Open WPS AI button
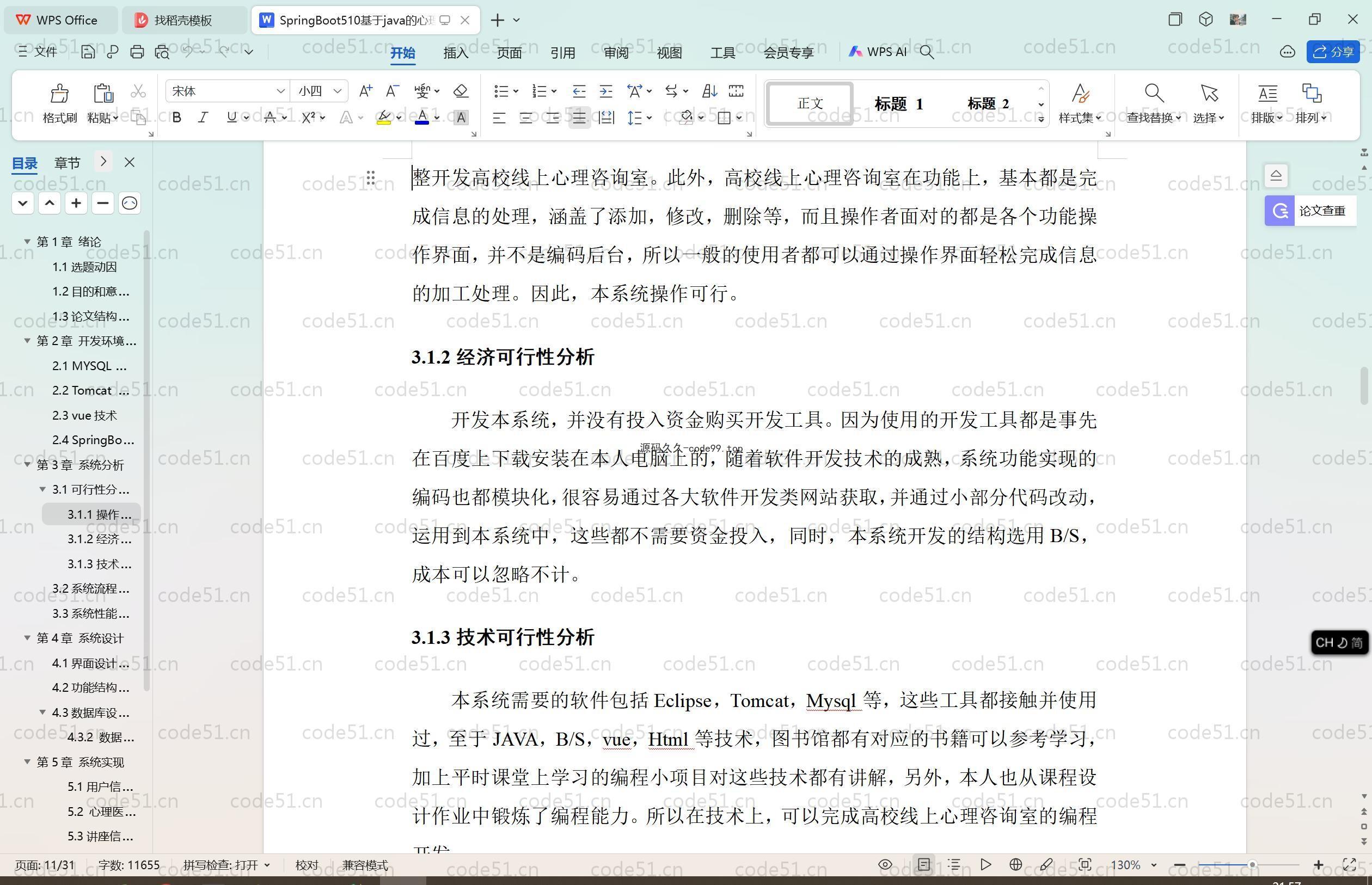The height and width of the screenshot is (885, 1372). click(x=877, y=52)
